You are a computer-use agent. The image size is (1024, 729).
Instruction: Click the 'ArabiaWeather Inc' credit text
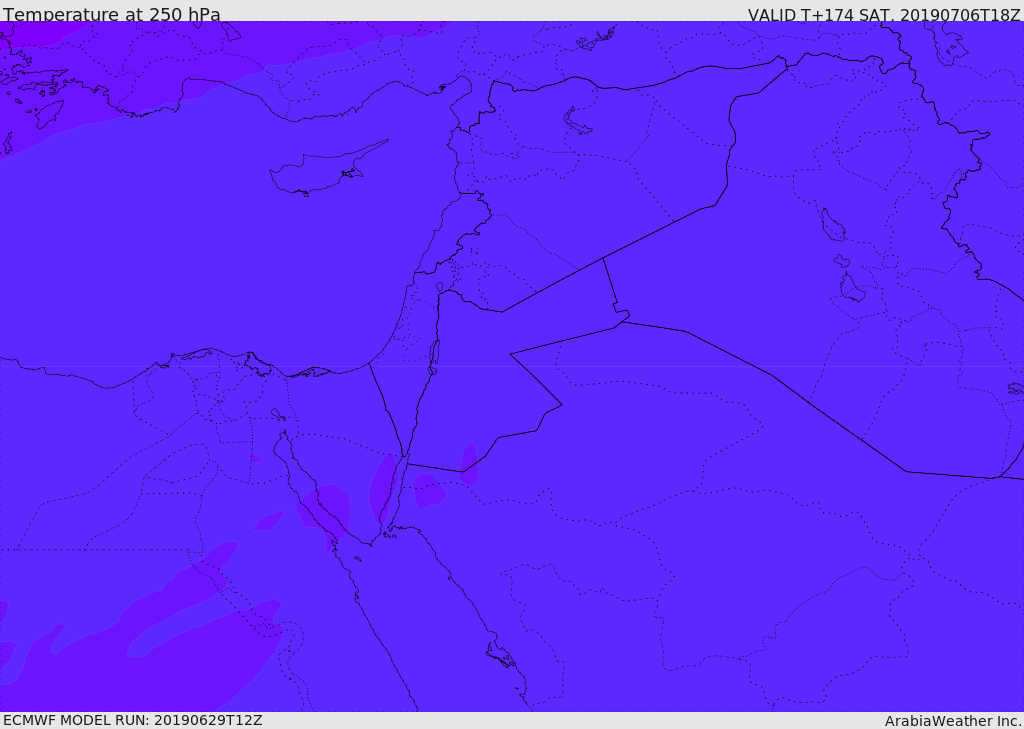[x=953, y=721]
